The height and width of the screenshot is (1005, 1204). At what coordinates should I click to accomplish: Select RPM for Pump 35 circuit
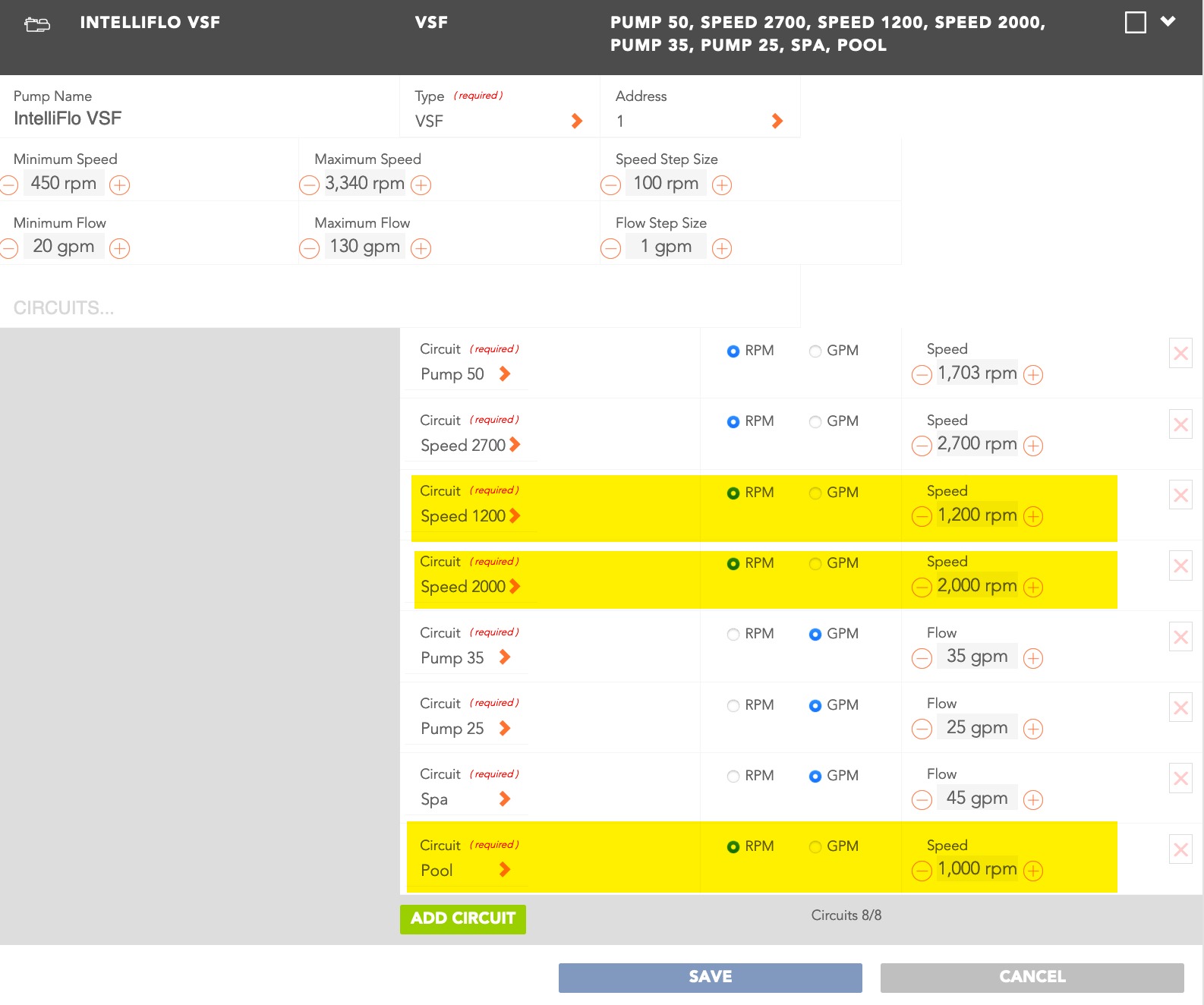(x=733, y=635)
